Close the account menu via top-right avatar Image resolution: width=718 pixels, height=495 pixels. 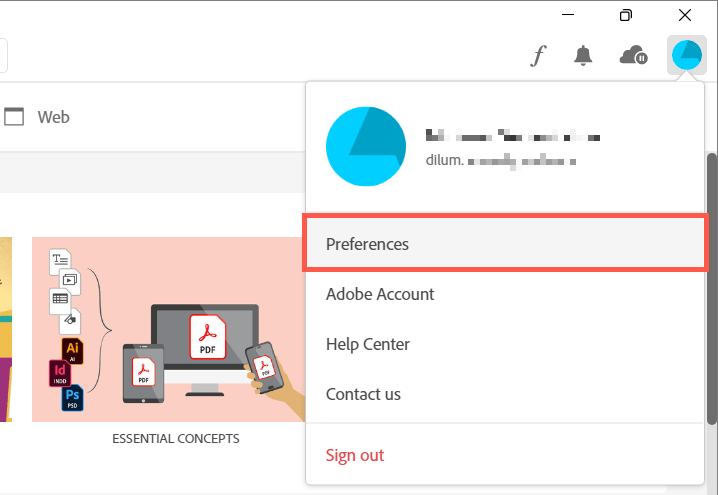point(686,56)
